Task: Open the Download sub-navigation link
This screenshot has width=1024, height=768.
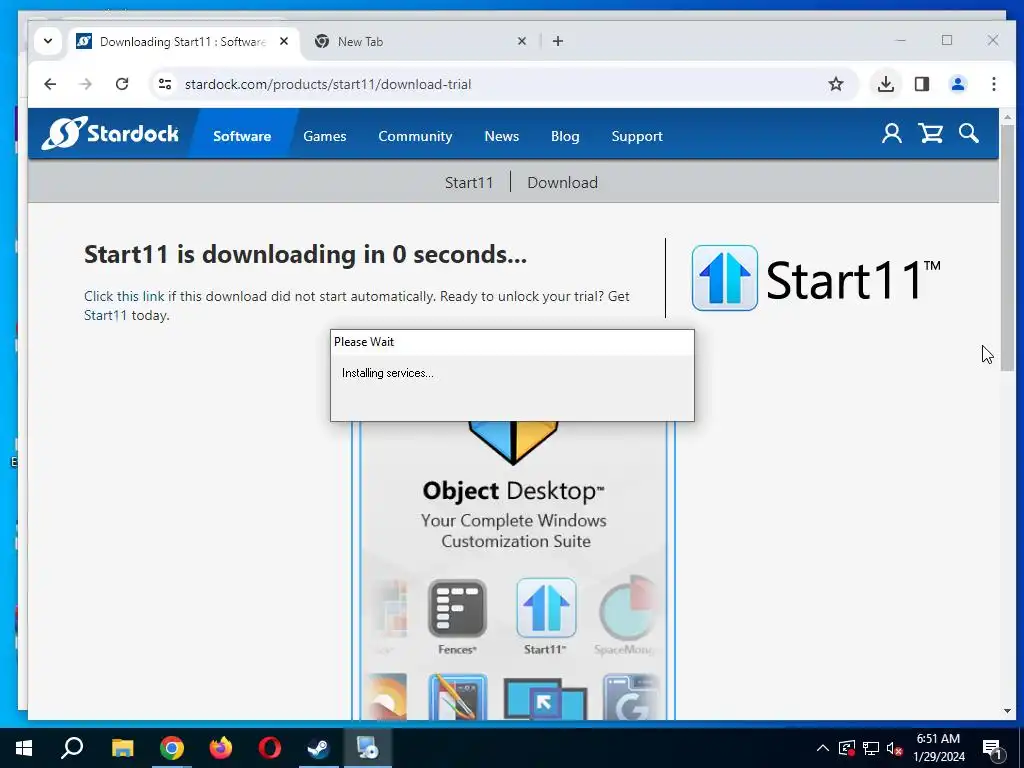Action: coord(562,182)
